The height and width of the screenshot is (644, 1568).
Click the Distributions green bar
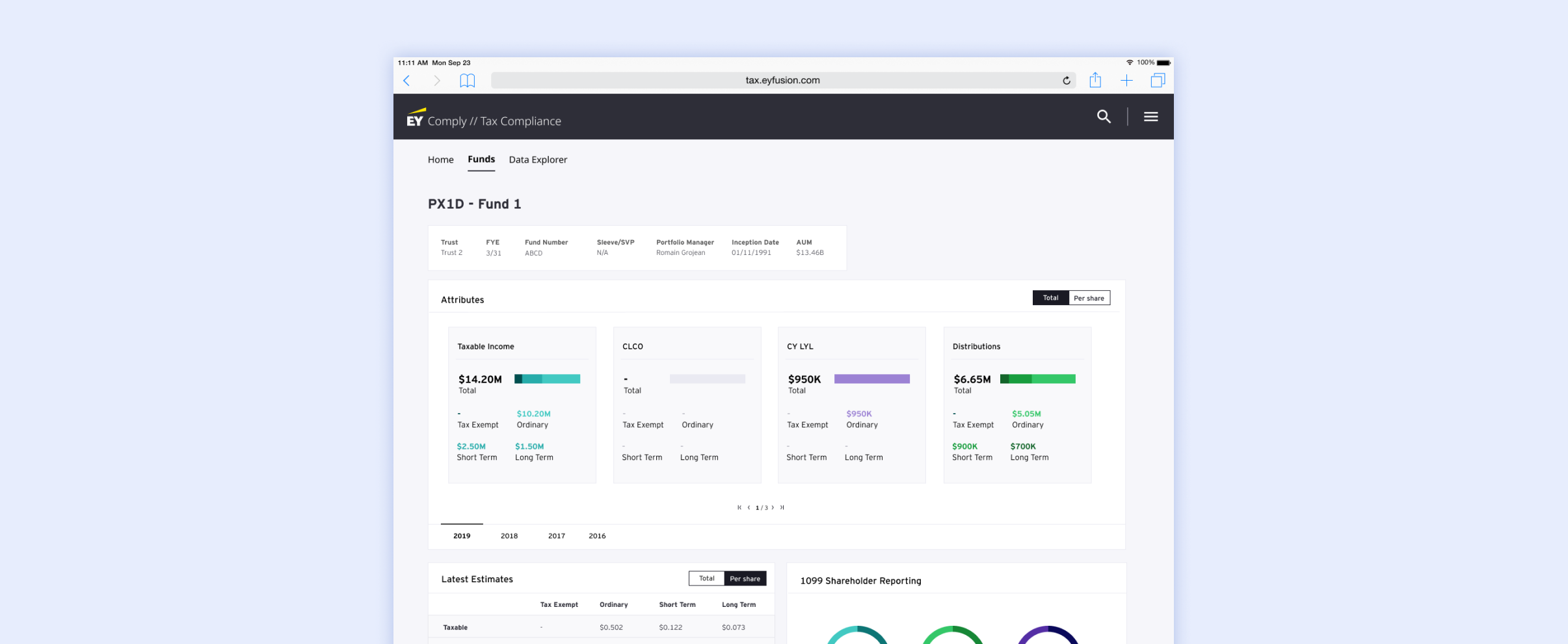(1038, 379)
